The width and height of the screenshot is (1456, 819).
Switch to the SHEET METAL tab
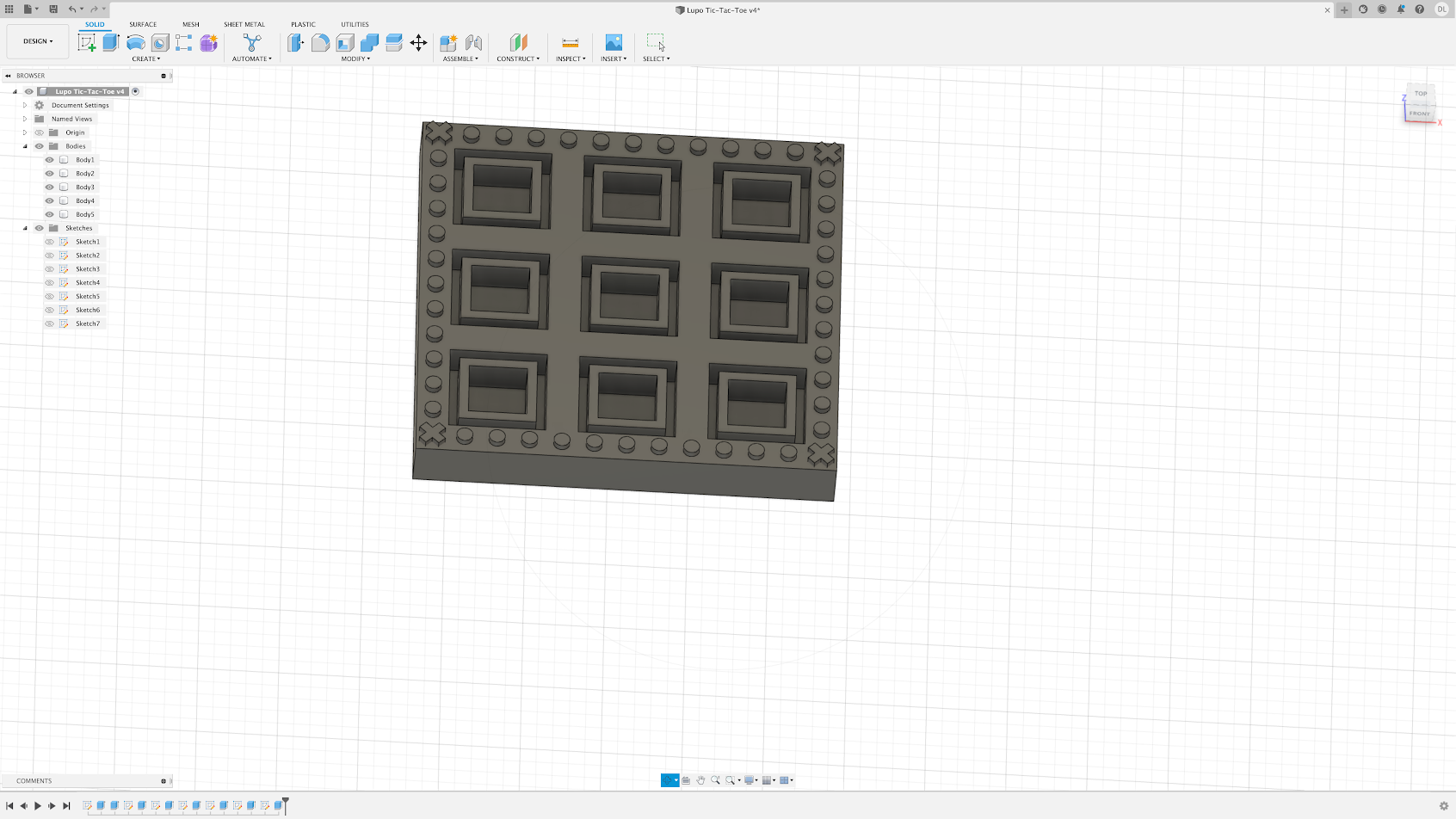[244, 24]
